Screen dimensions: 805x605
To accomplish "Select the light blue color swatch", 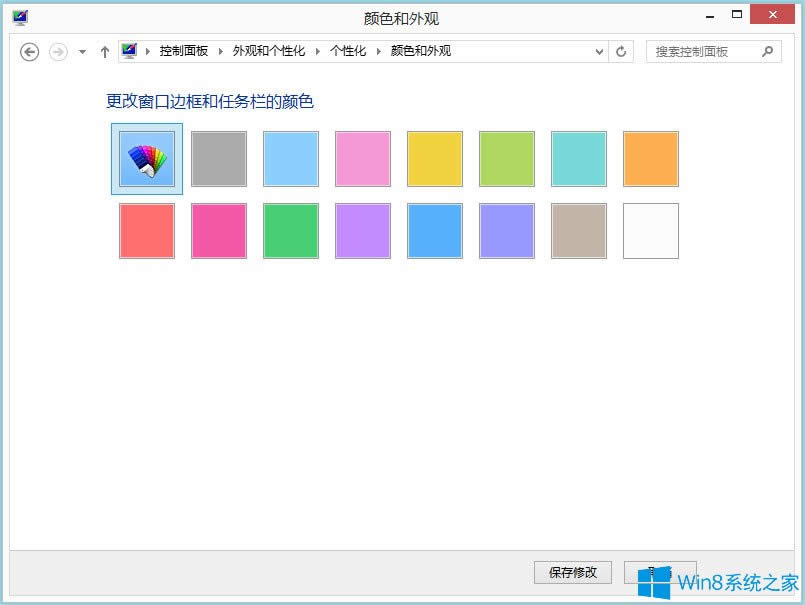I will point(290,158).
